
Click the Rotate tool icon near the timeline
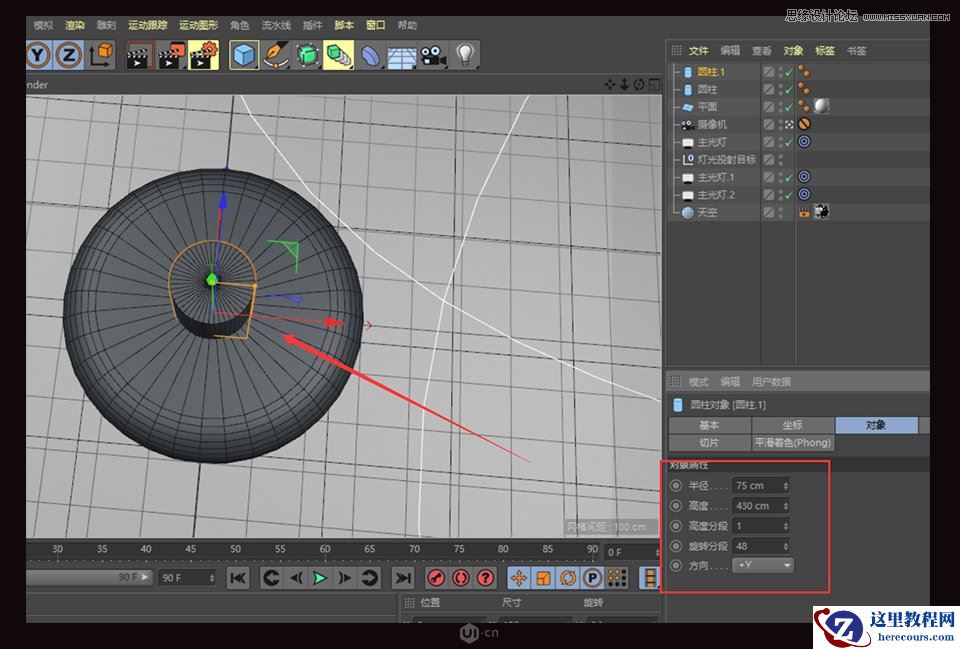pos(567,577)
